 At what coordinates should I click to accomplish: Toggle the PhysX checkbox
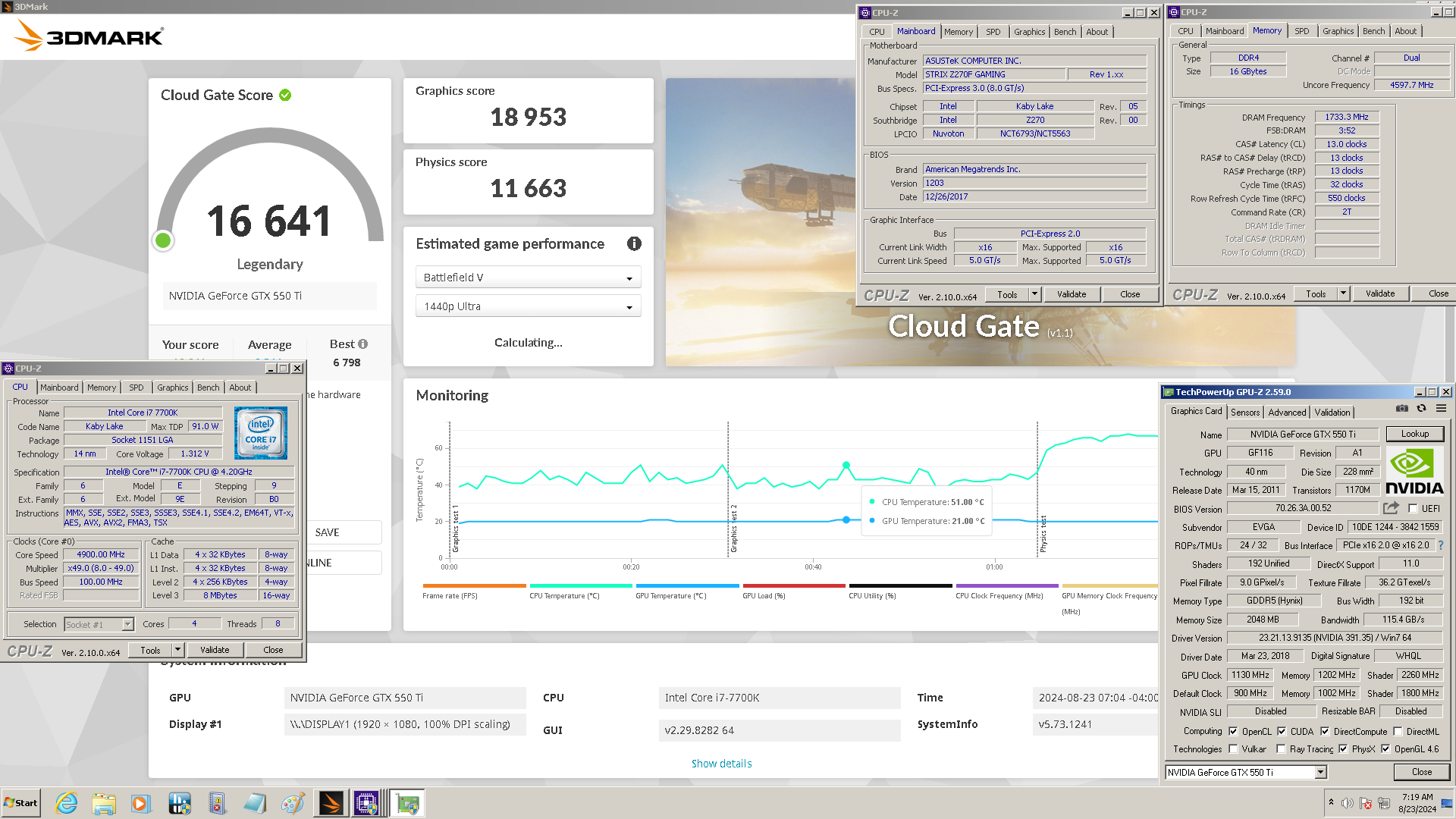[1343, 749]
